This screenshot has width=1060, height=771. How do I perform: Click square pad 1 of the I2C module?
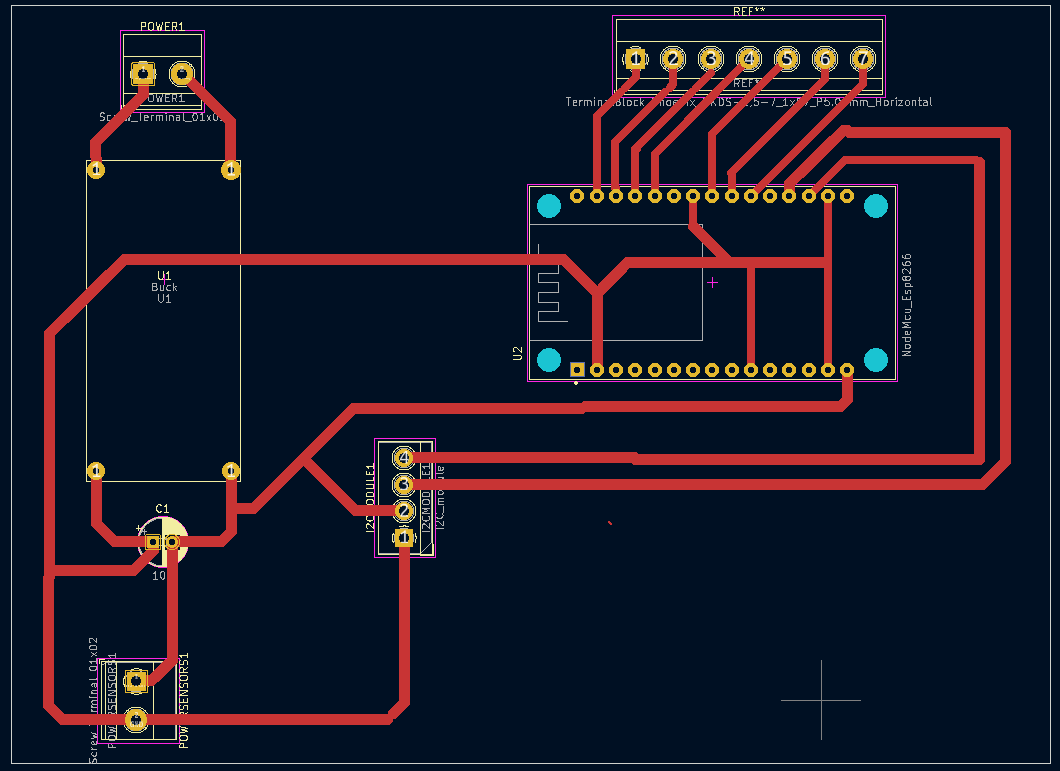[x=404, y=538]
